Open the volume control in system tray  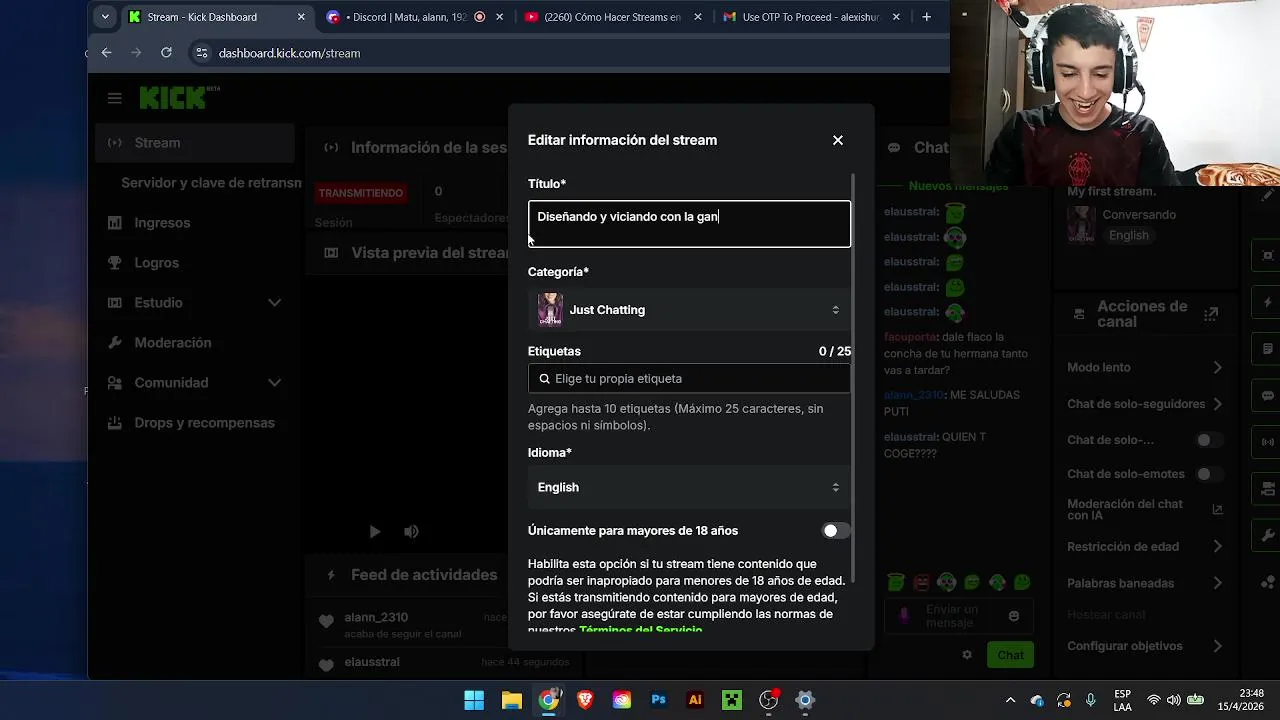pyautogui.click(x=1173, y=700)
